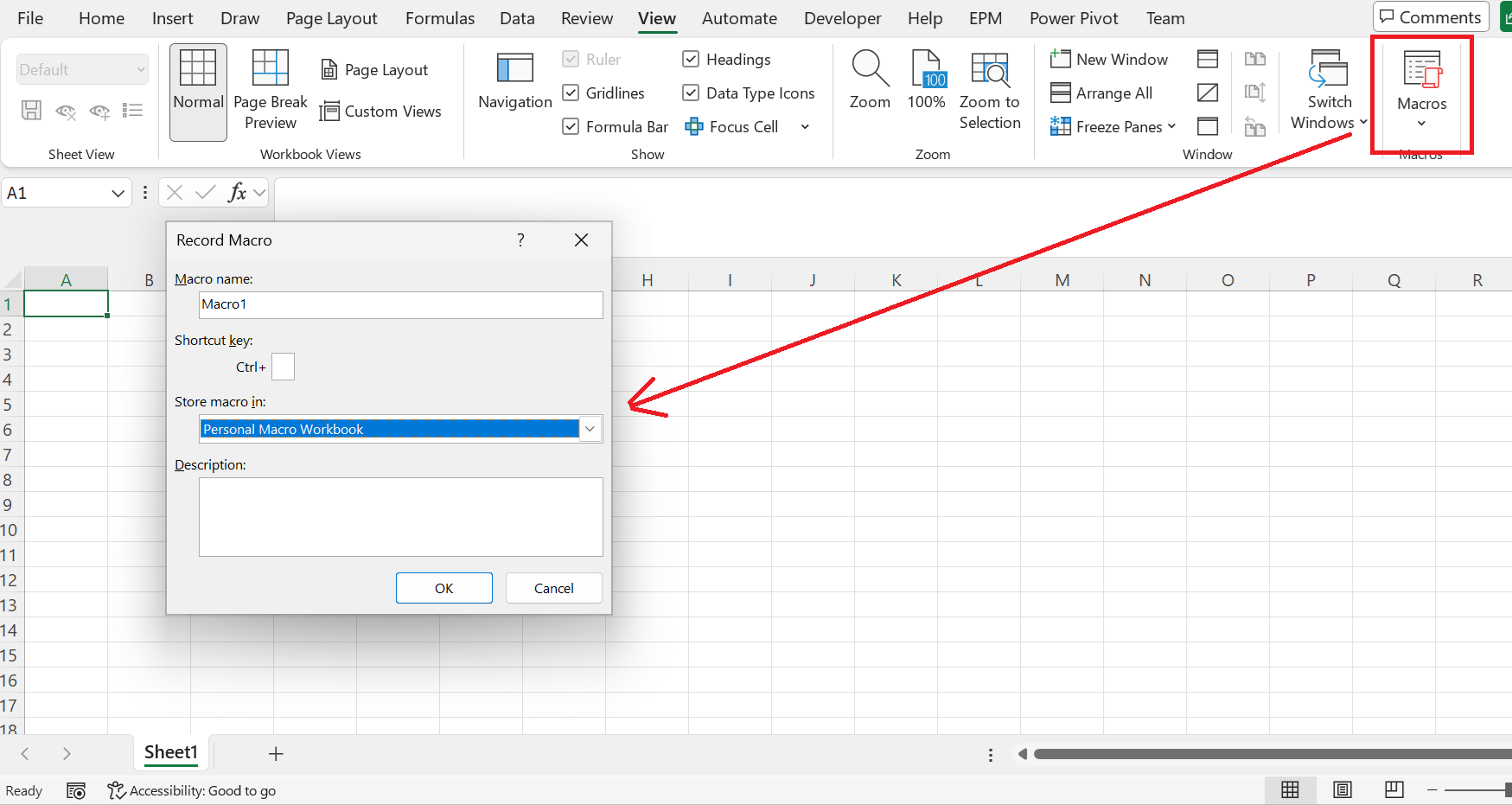
Task: Switch to Normal workbook view
Action: pyautogui.click(x=198, y=92)
